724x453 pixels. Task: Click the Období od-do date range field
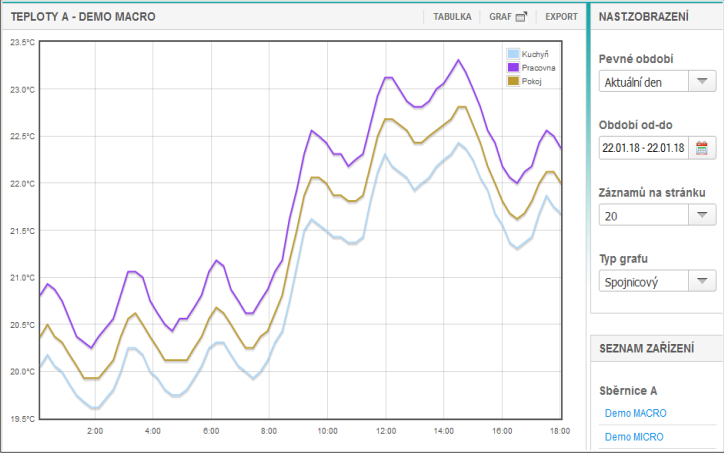coord(644,148)
